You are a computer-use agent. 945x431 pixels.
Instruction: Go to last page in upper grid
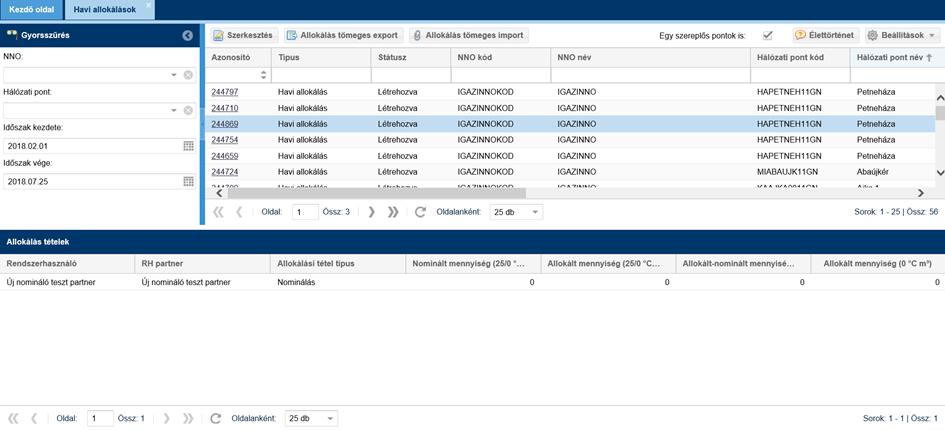pyautogui.click(x=393, y=212)
